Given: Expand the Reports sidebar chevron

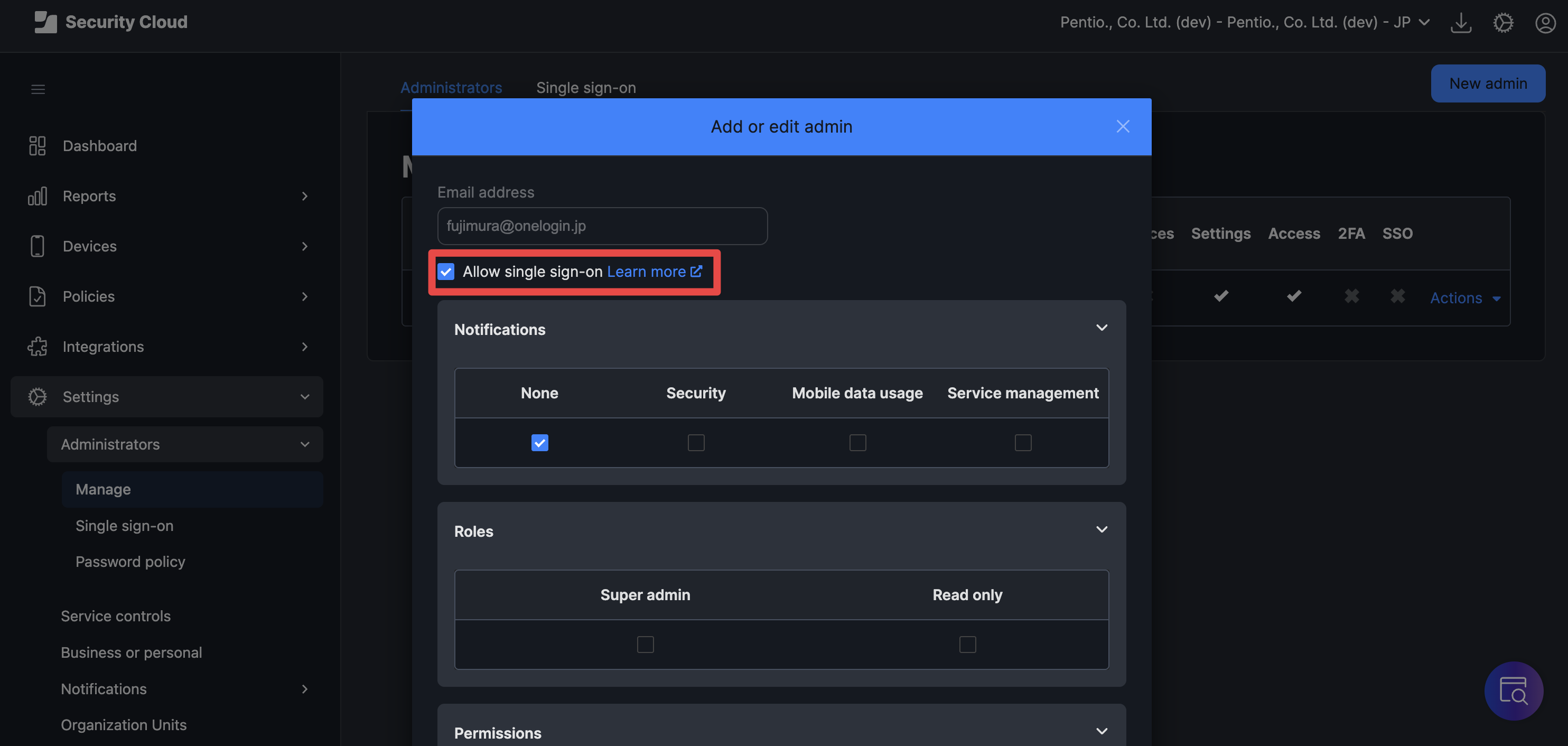Looking at the screenshot, I should pyautogui.click(x=305, y=196).
